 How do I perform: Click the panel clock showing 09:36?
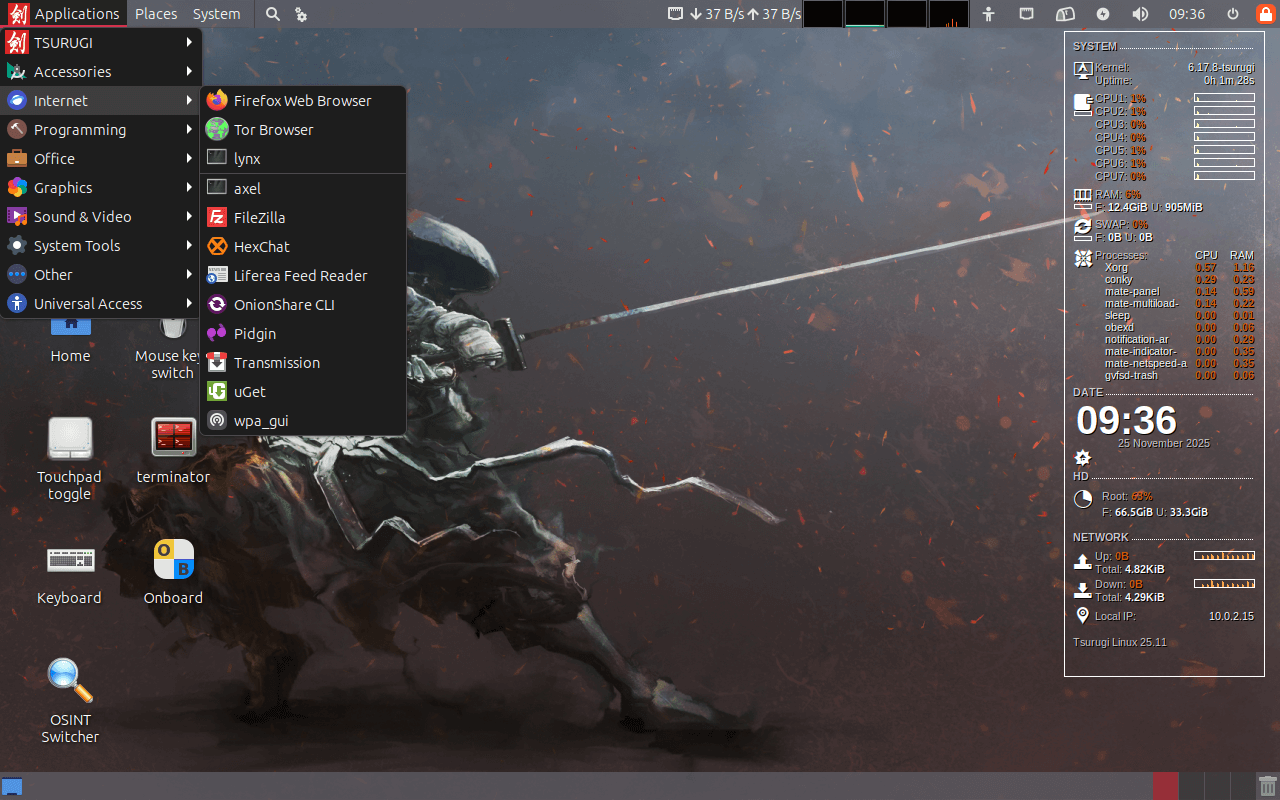click(1187, 14)
